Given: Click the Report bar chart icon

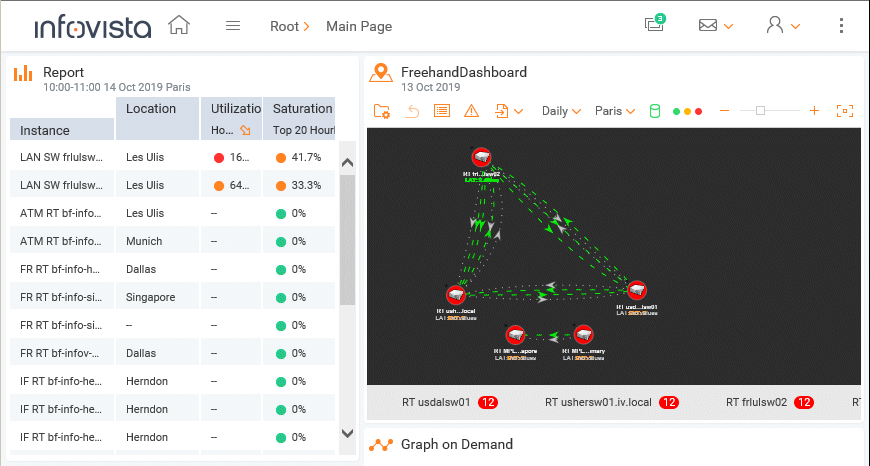Looking at the screenshot, I should pyautogui.click(x=23, y=73).
